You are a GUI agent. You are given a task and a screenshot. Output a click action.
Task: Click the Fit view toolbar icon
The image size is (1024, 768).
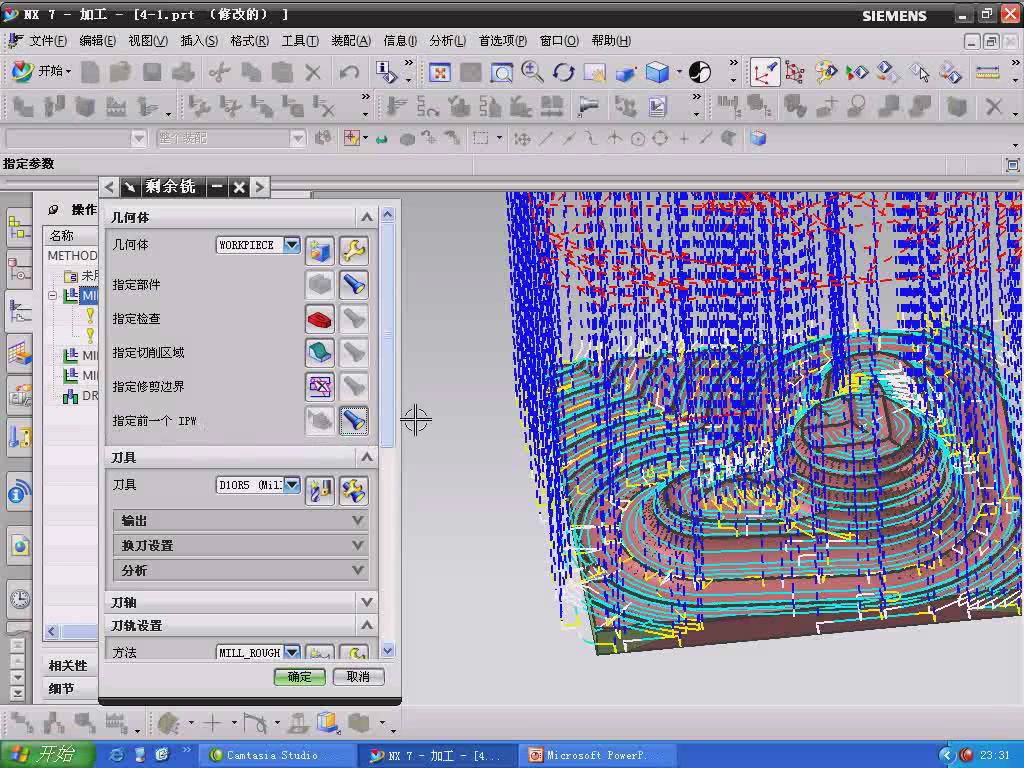coord(440,72)
